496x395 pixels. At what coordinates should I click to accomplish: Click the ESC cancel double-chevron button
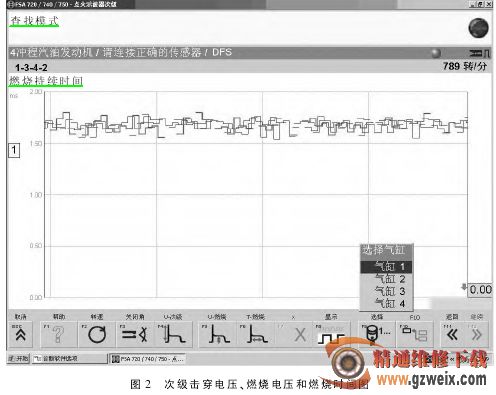coord(20,334)
